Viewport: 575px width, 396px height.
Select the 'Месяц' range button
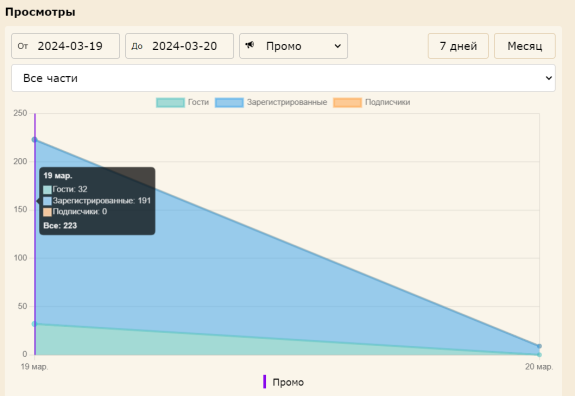pyautogui.click(x=525, y=46)
